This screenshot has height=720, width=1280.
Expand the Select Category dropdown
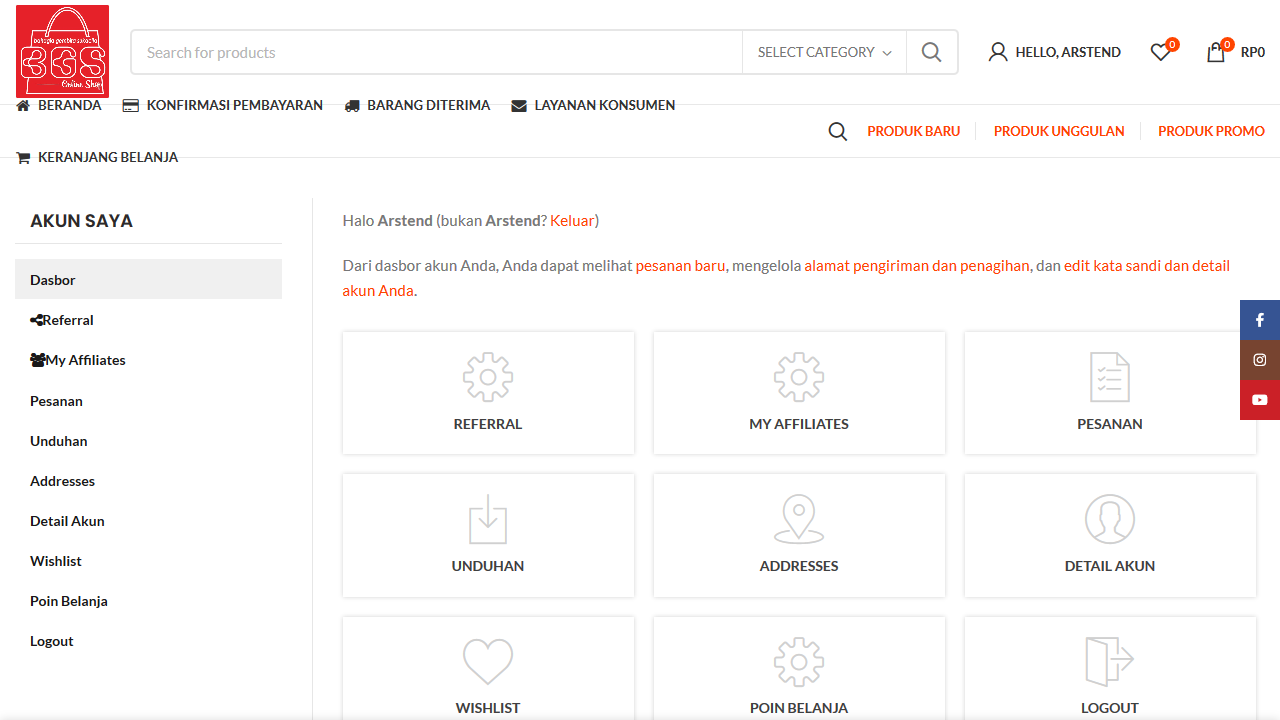point(824,52)
